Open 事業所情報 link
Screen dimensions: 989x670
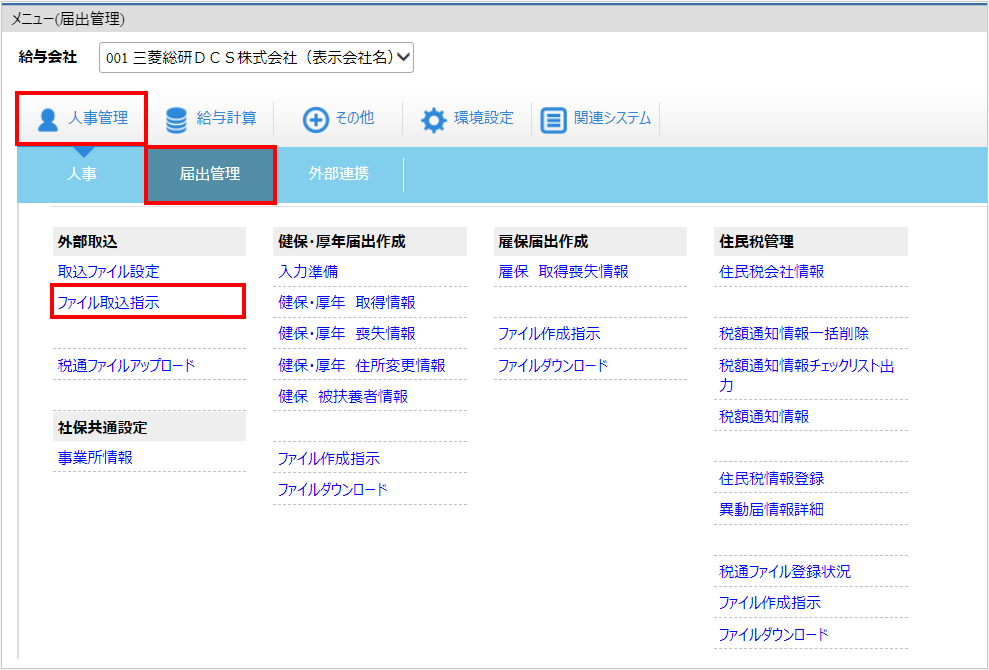[95, 458]
